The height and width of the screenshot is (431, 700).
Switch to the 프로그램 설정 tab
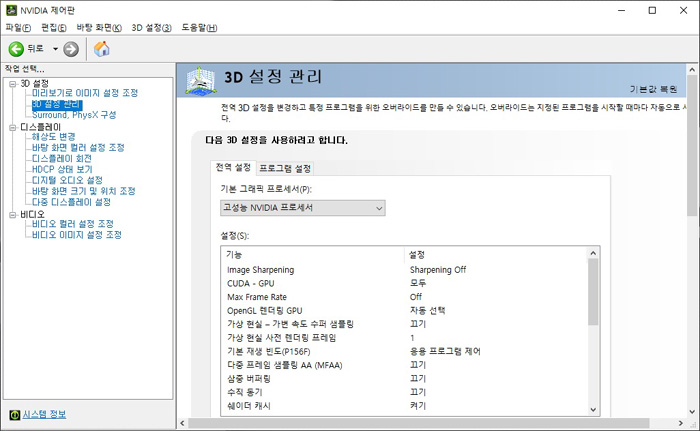[x=285, y=168]
